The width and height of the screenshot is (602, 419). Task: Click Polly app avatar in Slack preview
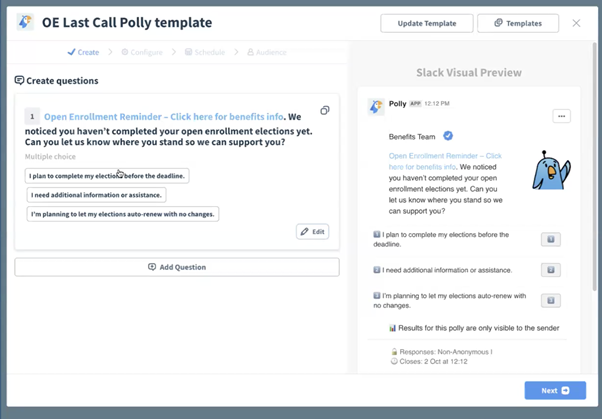pyautogui.click(x=376, y=107)
